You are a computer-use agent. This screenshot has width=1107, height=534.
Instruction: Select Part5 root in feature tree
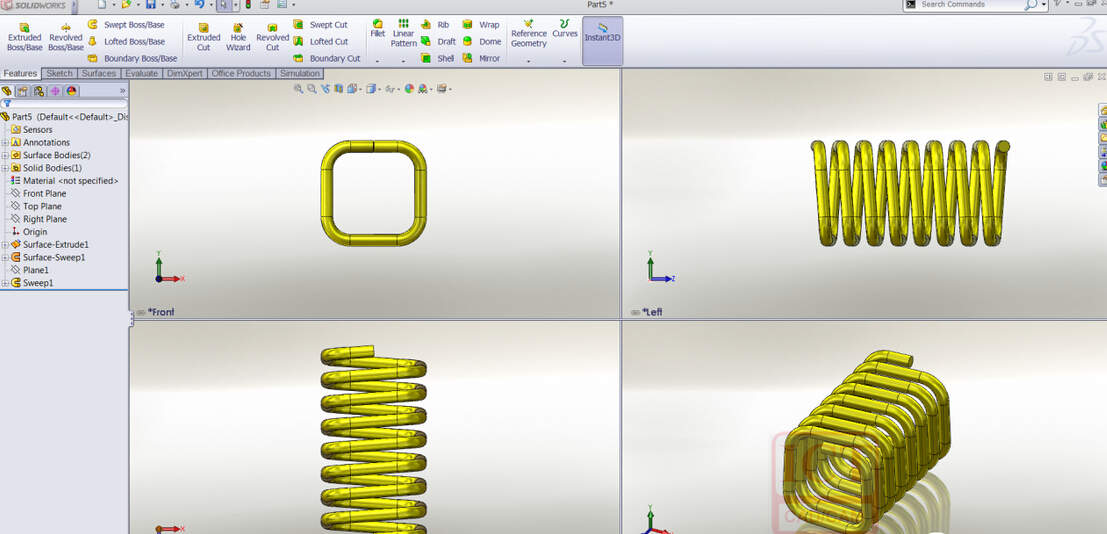[x=64, y=117]
